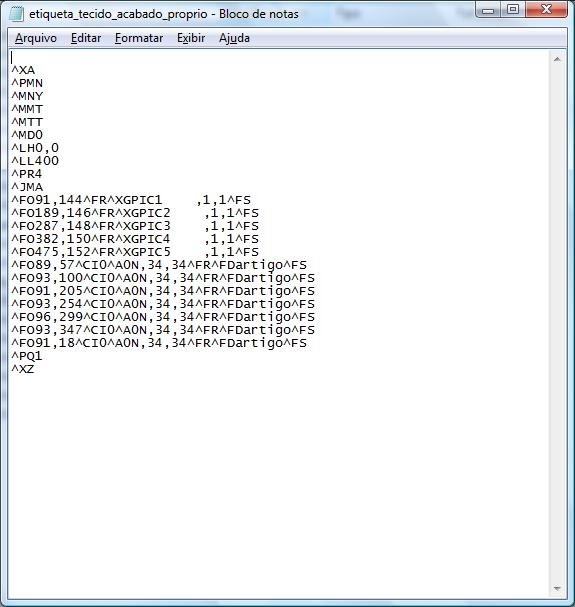
Task: Place cursor at end of ^XZ line
Action: 35,369
